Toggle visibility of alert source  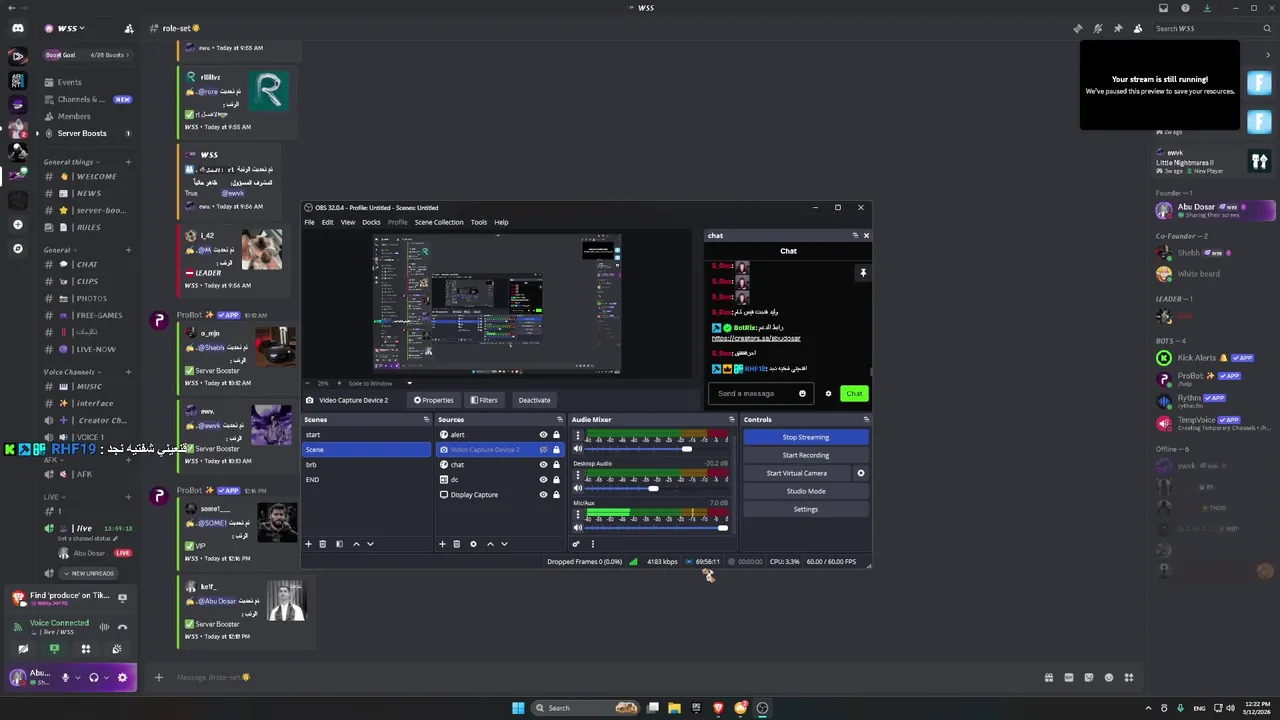pyautogui.click(x=543, y=434)
